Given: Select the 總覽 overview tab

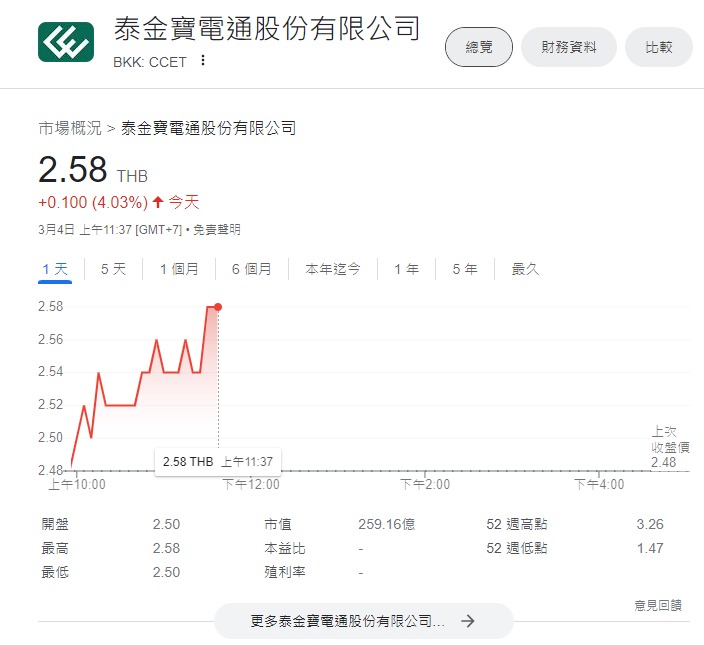Looking at the screenshot, I should pos(479,47).
